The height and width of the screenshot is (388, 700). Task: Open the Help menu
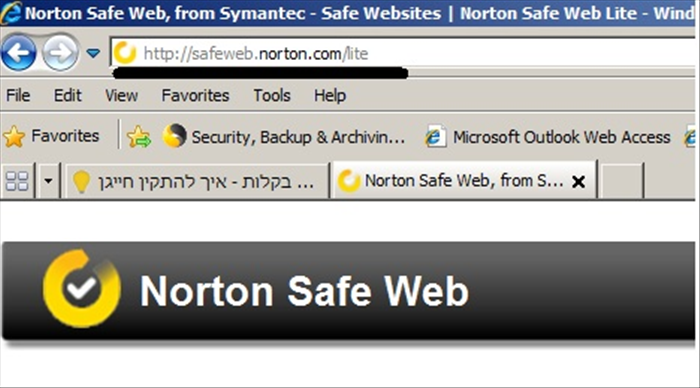(330, 95)
